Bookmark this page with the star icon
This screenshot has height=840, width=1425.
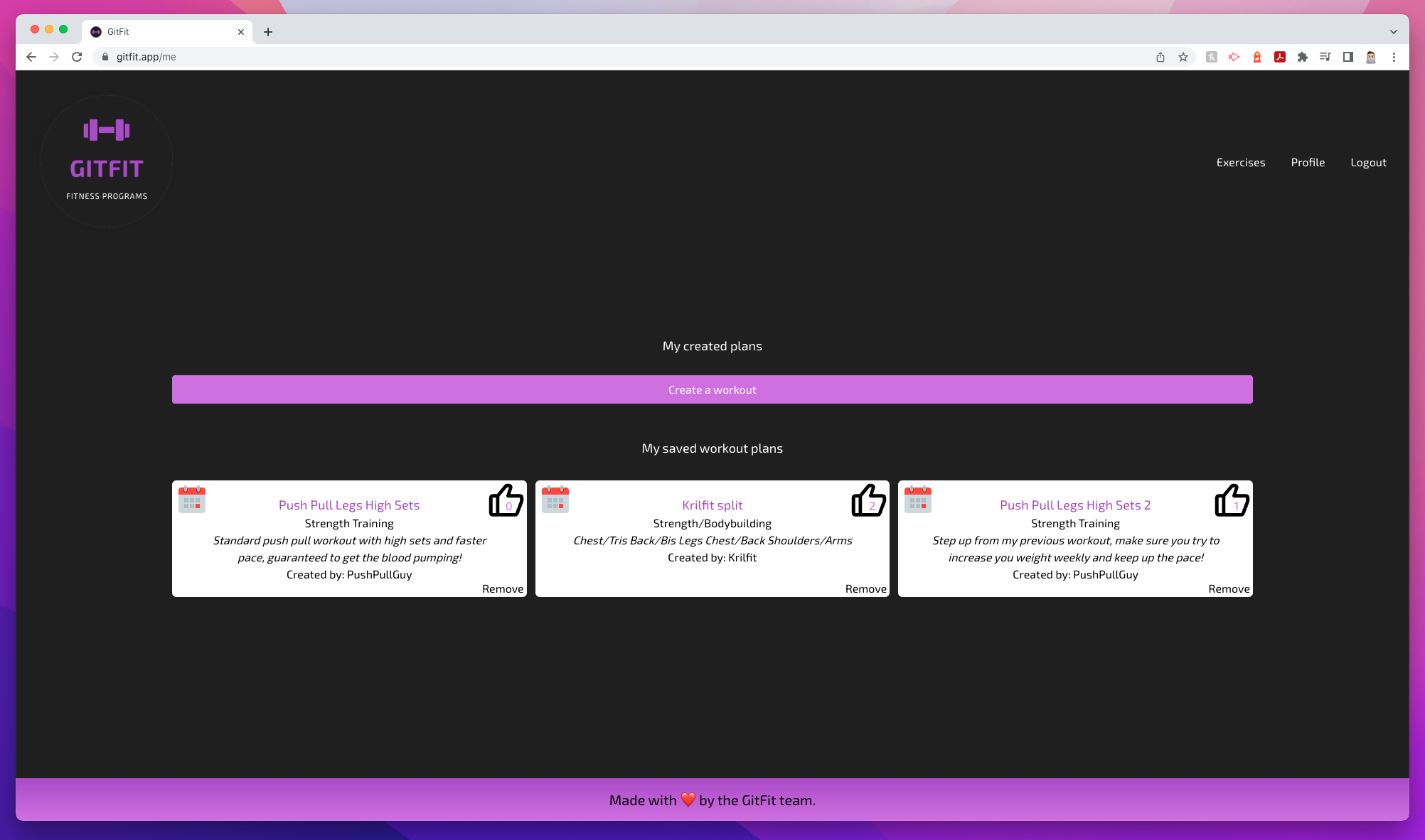[x=1183, y=57]
